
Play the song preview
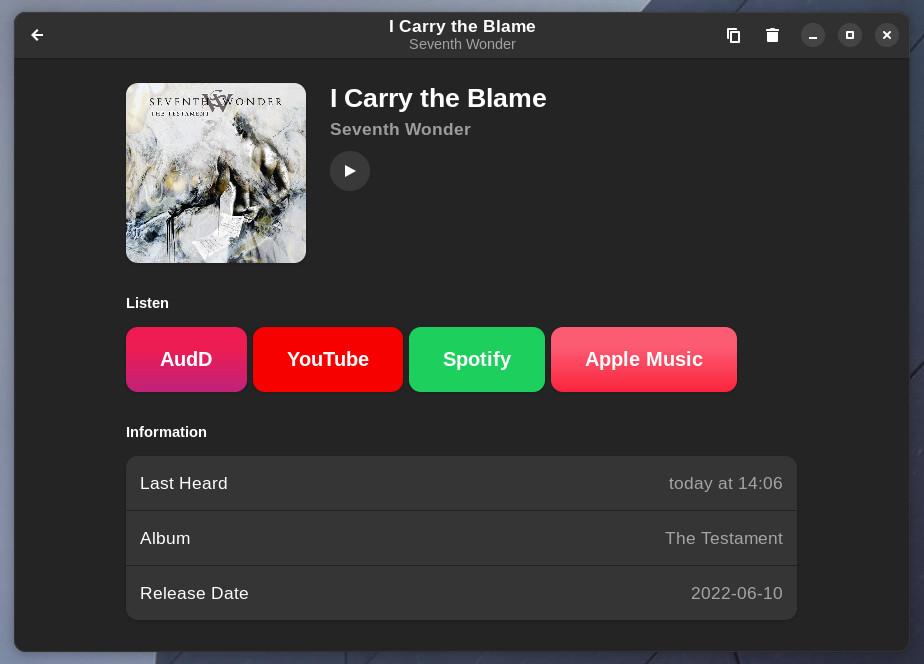tap(350, 171)
